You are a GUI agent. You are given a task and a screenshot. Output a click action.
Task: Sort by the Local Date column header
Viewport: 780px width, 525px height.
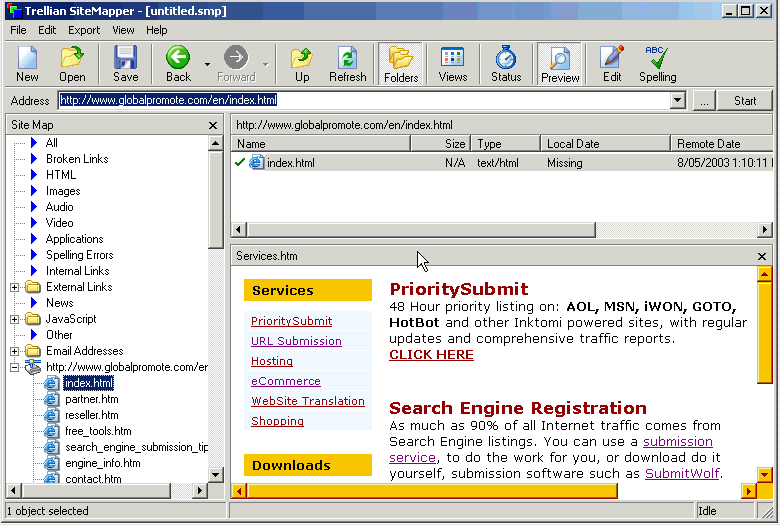(605, 144)
